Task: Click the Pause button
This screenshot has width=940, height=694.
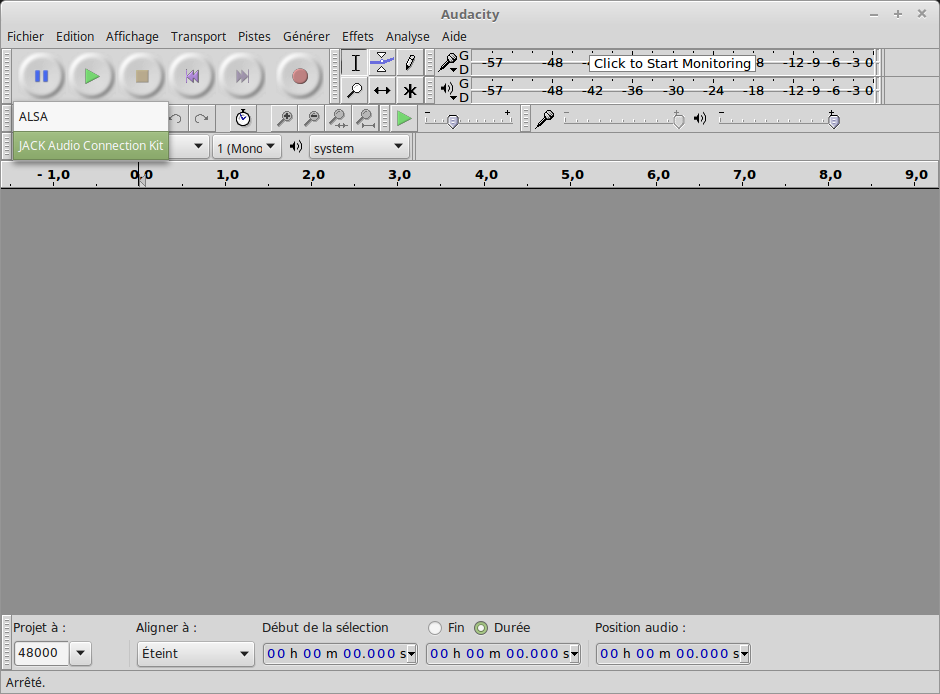Action: point(41,76)
